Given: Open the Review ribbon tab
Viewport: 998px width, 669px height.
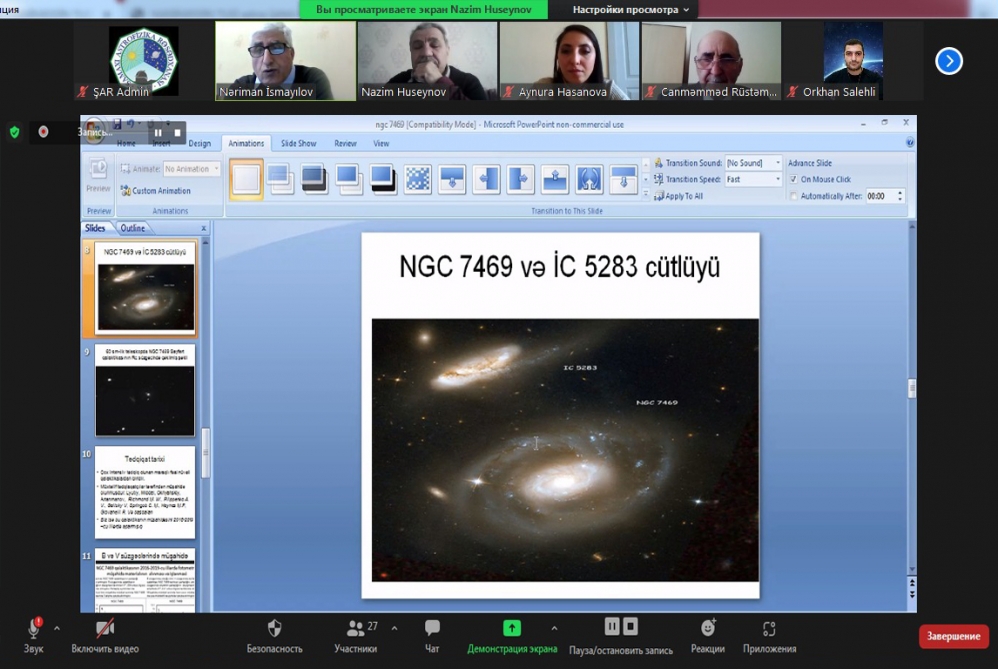Looking at the screenshot, I should pyautogui.click(x=346, y=143).
